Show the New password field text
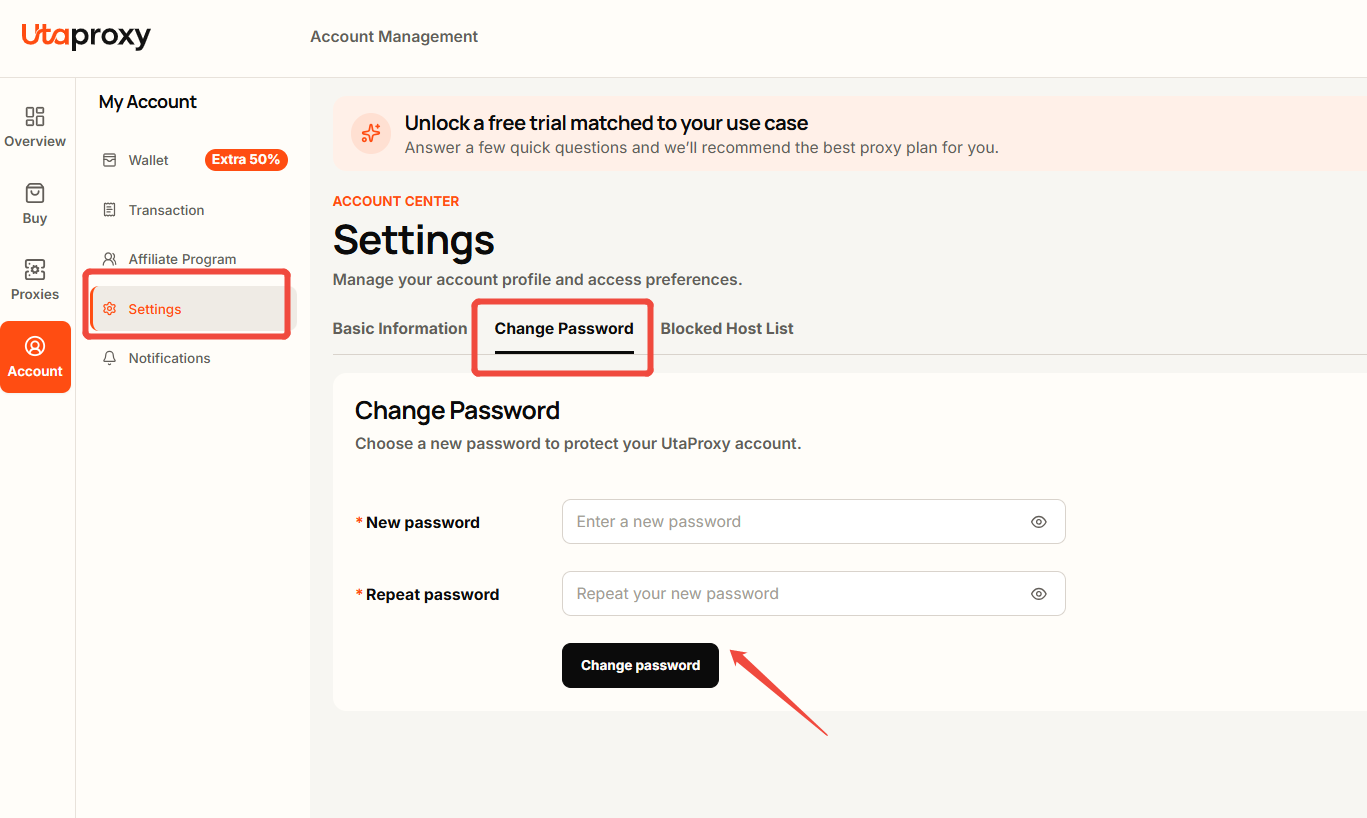The width and height of the screenshot is (1367, 818). click(1039, 522)
